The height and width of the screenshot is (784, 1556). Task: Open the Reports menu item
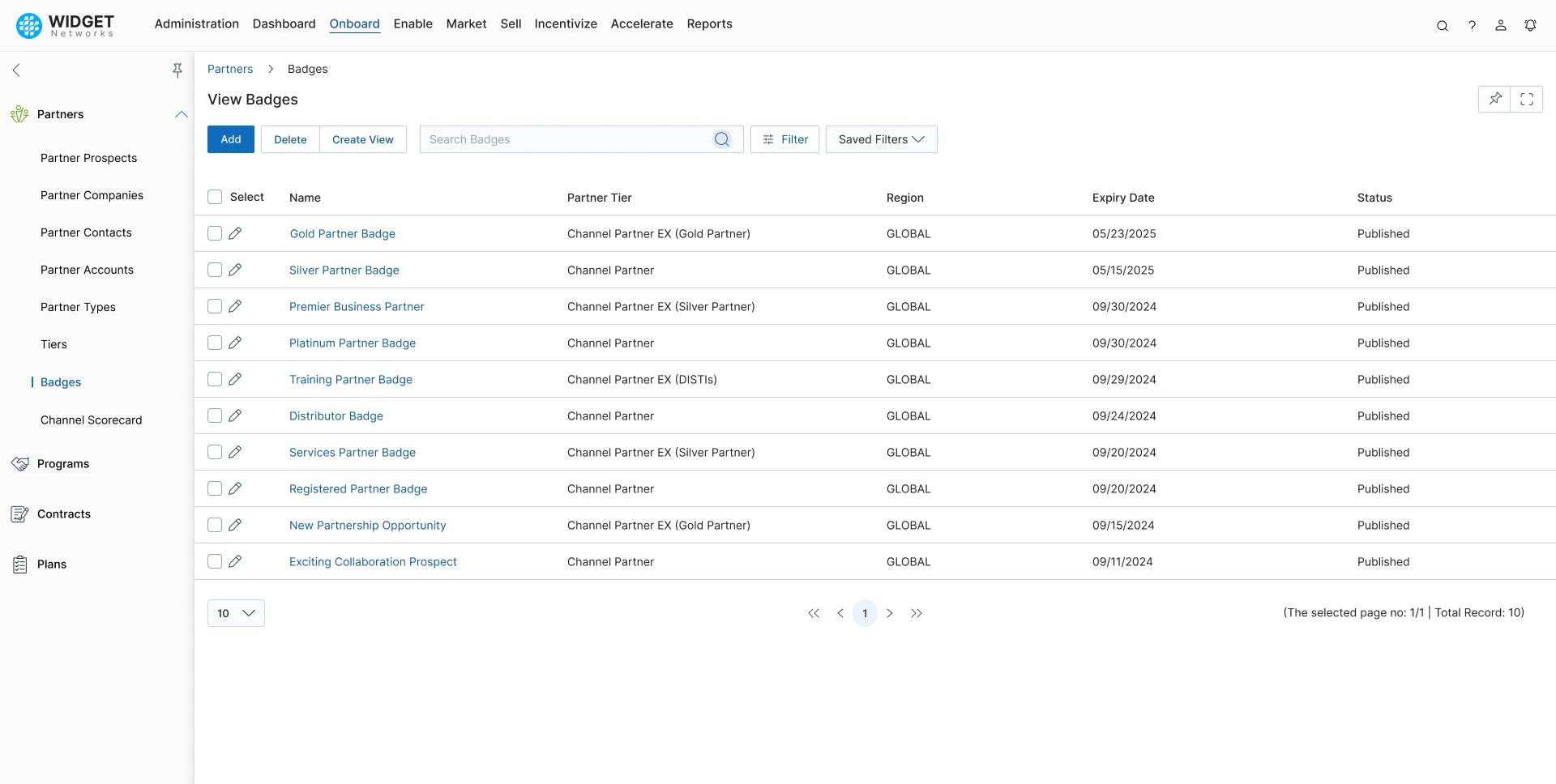click(709, 23)
